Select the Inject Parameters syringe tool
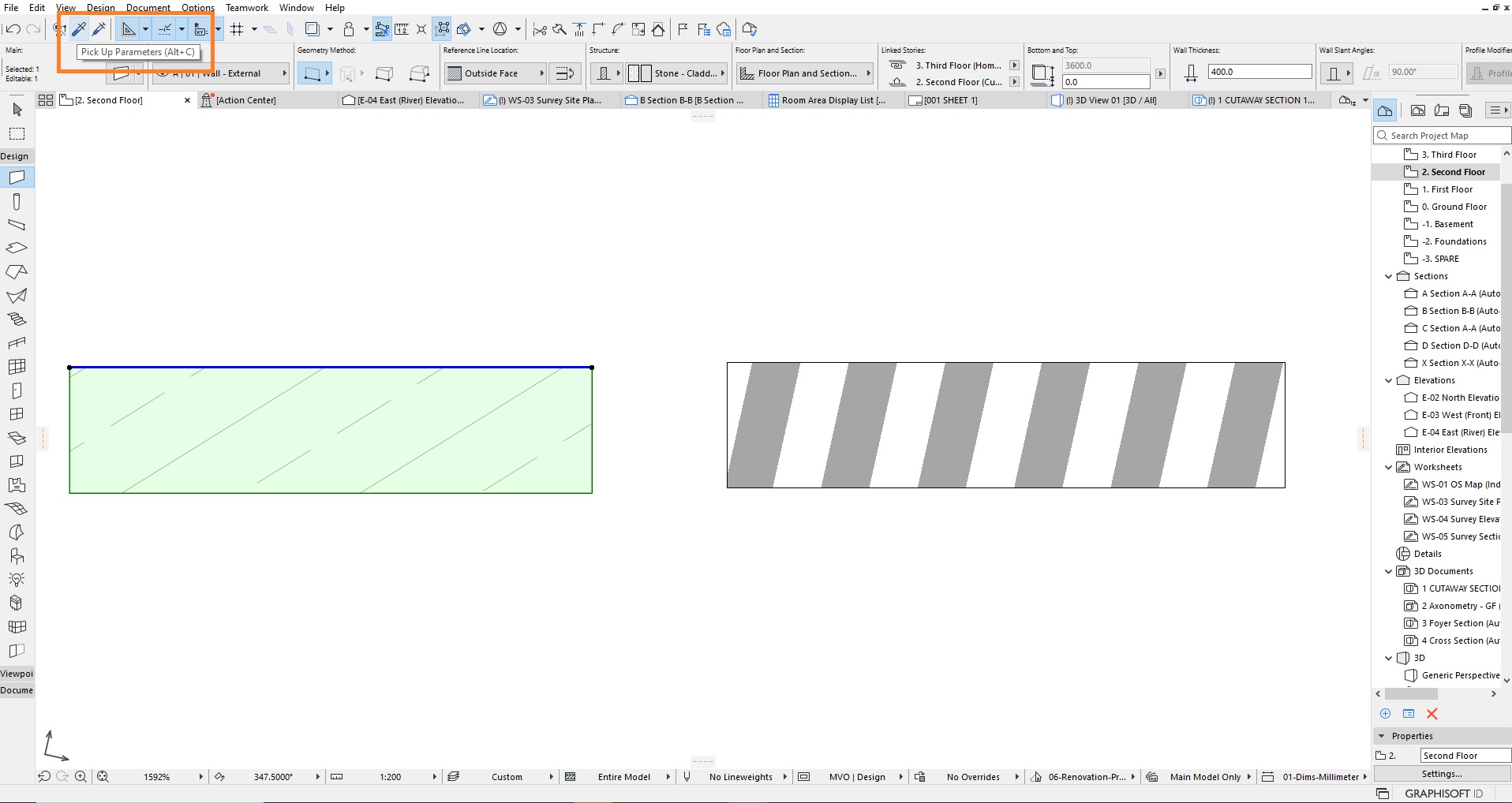Image resolution: width=1512 pixels, height=803 pixels. coord(100,28)
